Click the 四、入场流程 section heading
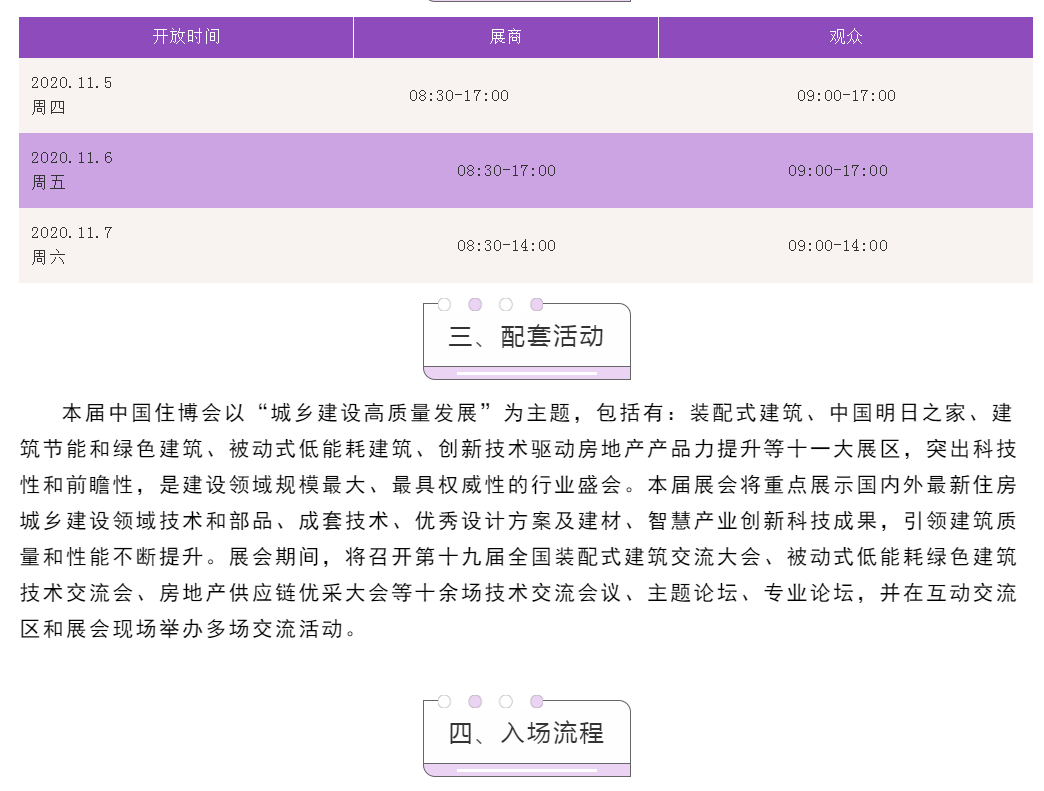Screen dimensions: 1044x791 click(x=526, y=733)
